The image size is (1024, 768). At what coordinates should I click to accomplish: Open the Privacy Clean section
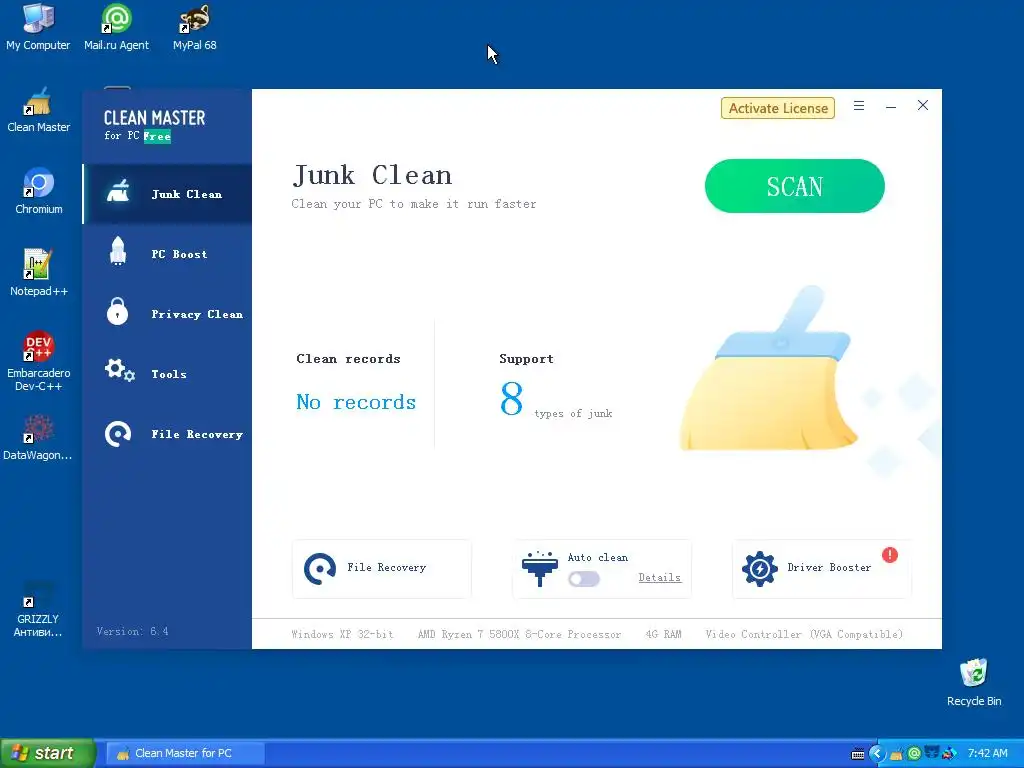coord(168,314)
